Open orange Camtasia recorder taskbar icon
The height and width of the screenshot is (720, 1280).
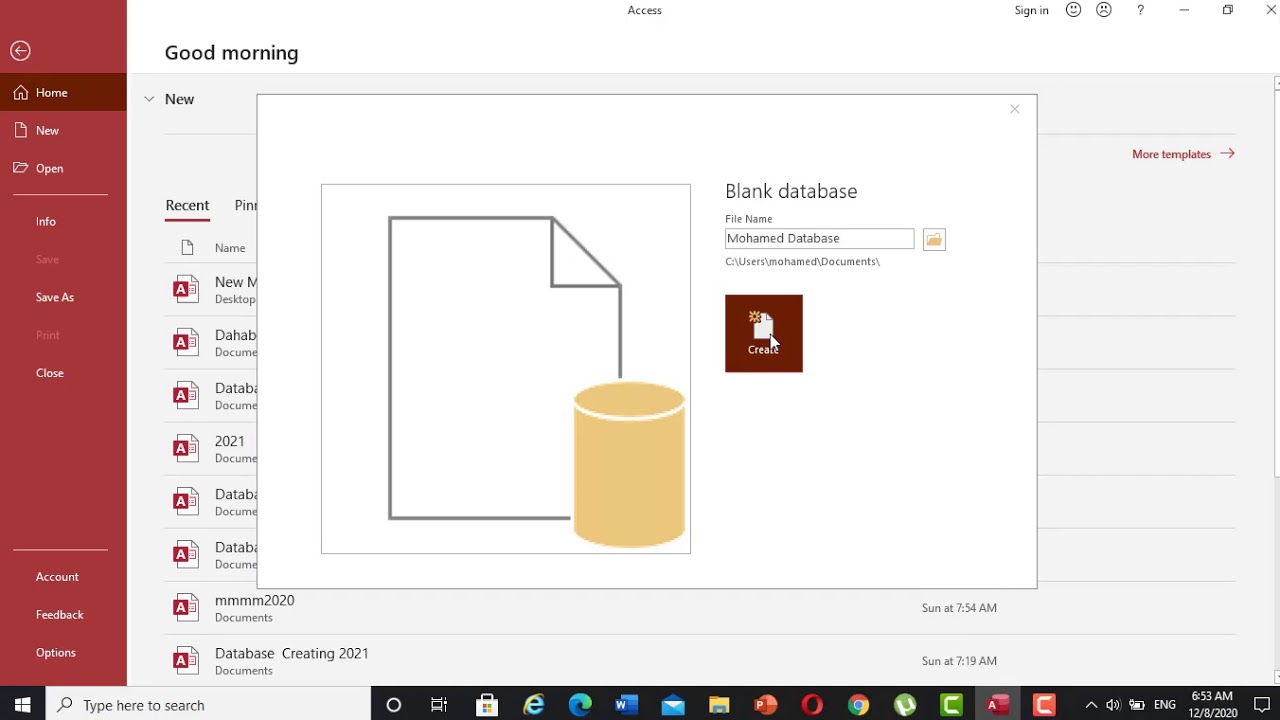pyautogui.click(x=1044, y=705)
